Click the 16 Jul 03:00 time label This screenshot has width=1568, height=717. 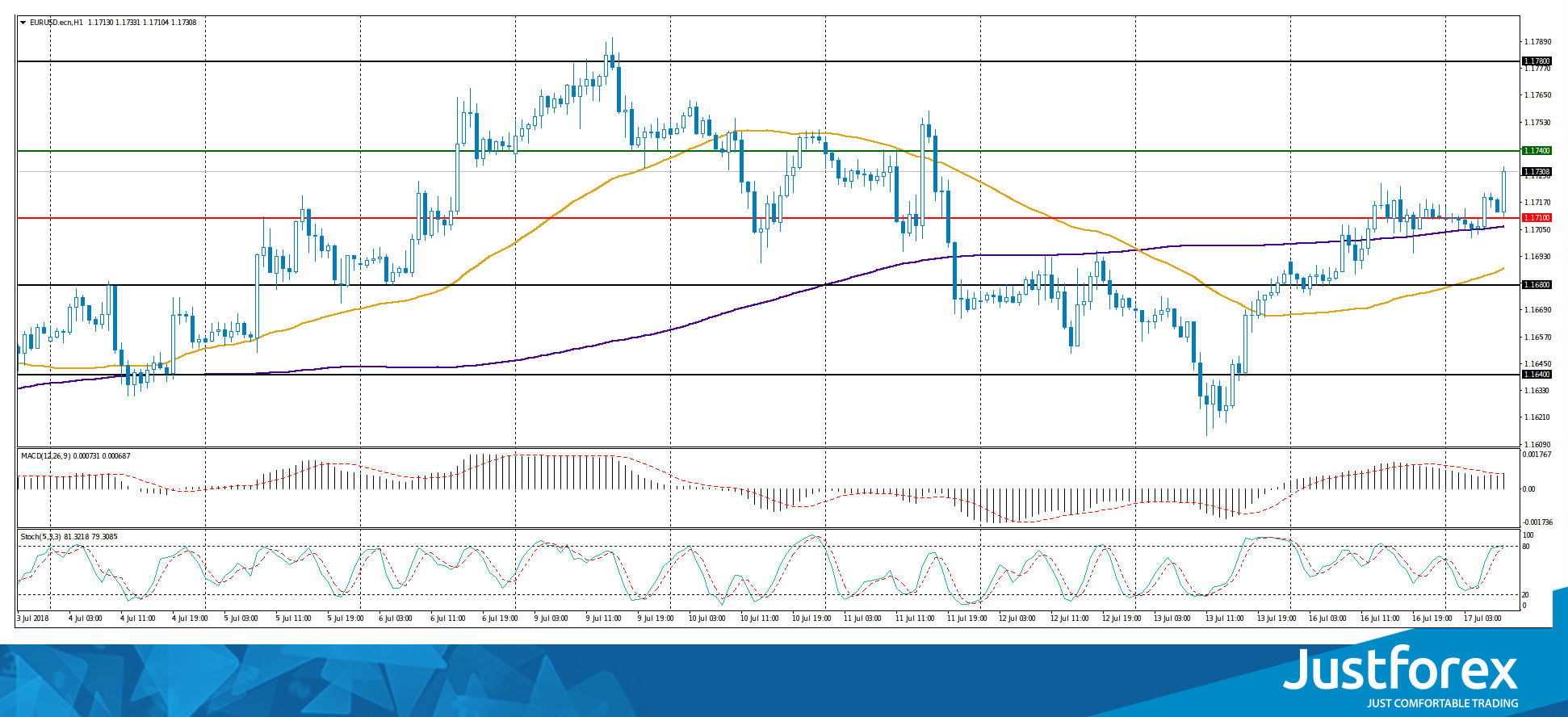click(1327, 618)
